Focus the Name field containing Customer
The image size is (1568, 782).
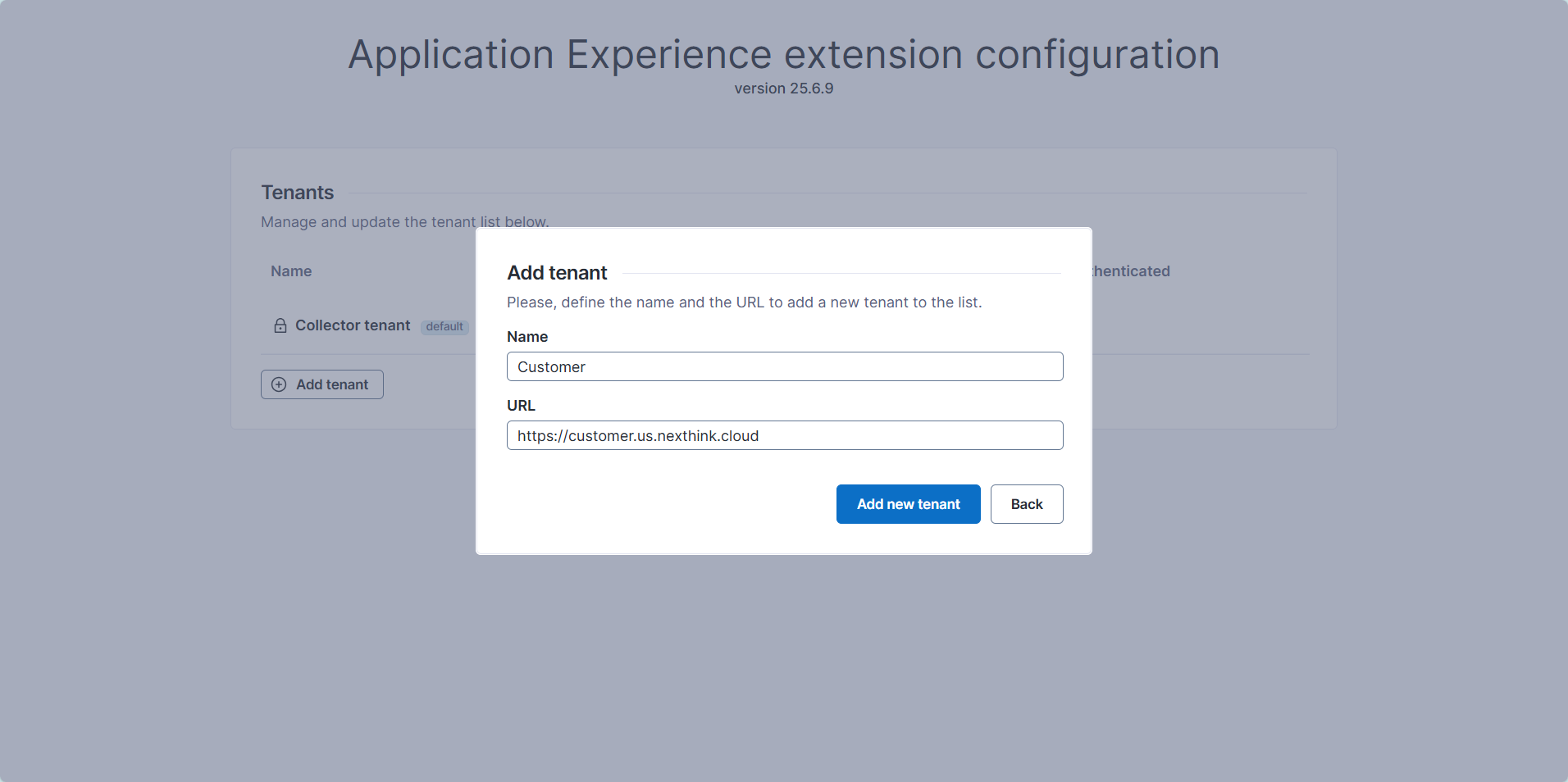(x=784, y=366)
